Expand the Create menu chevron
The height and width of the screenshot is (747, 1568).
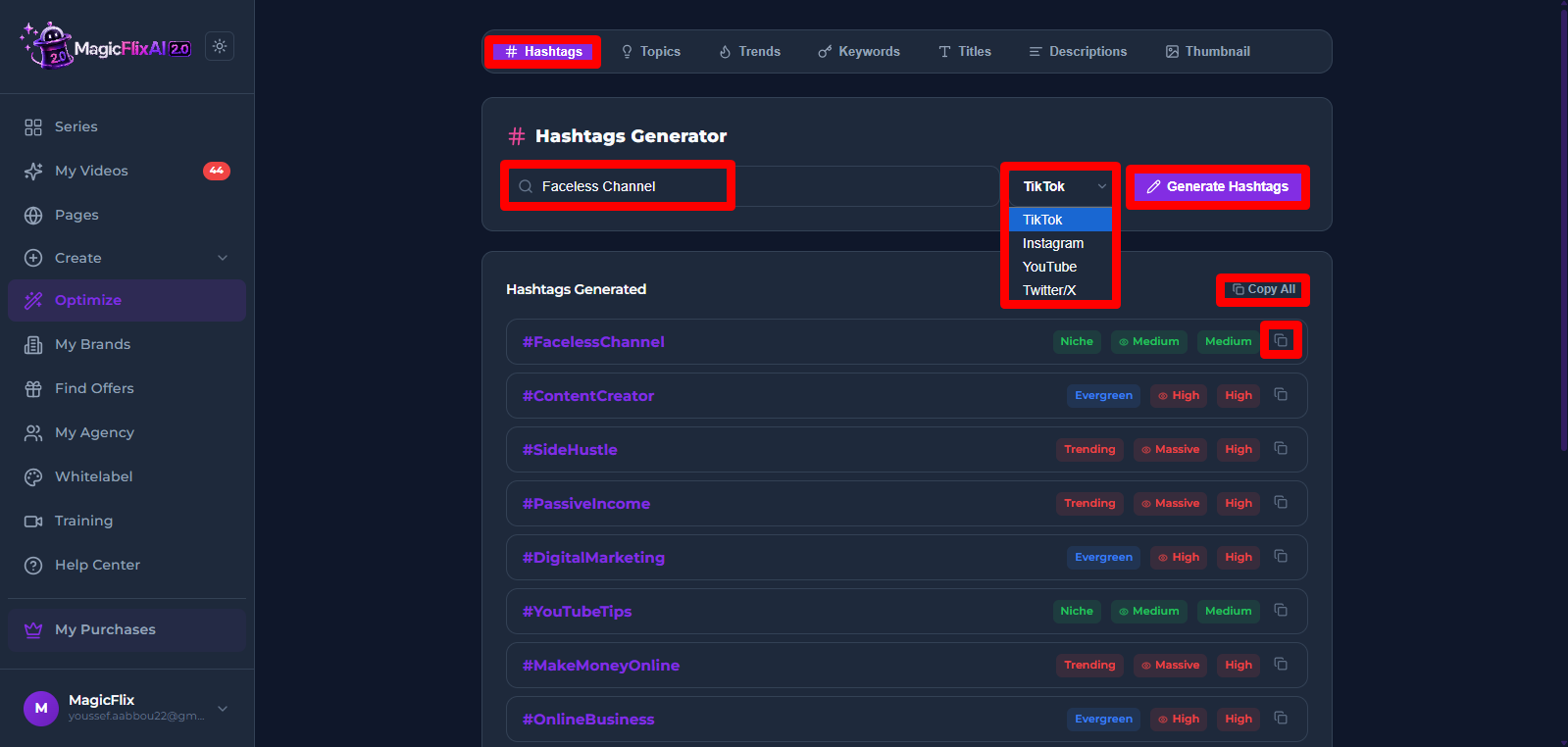(223, 258)
